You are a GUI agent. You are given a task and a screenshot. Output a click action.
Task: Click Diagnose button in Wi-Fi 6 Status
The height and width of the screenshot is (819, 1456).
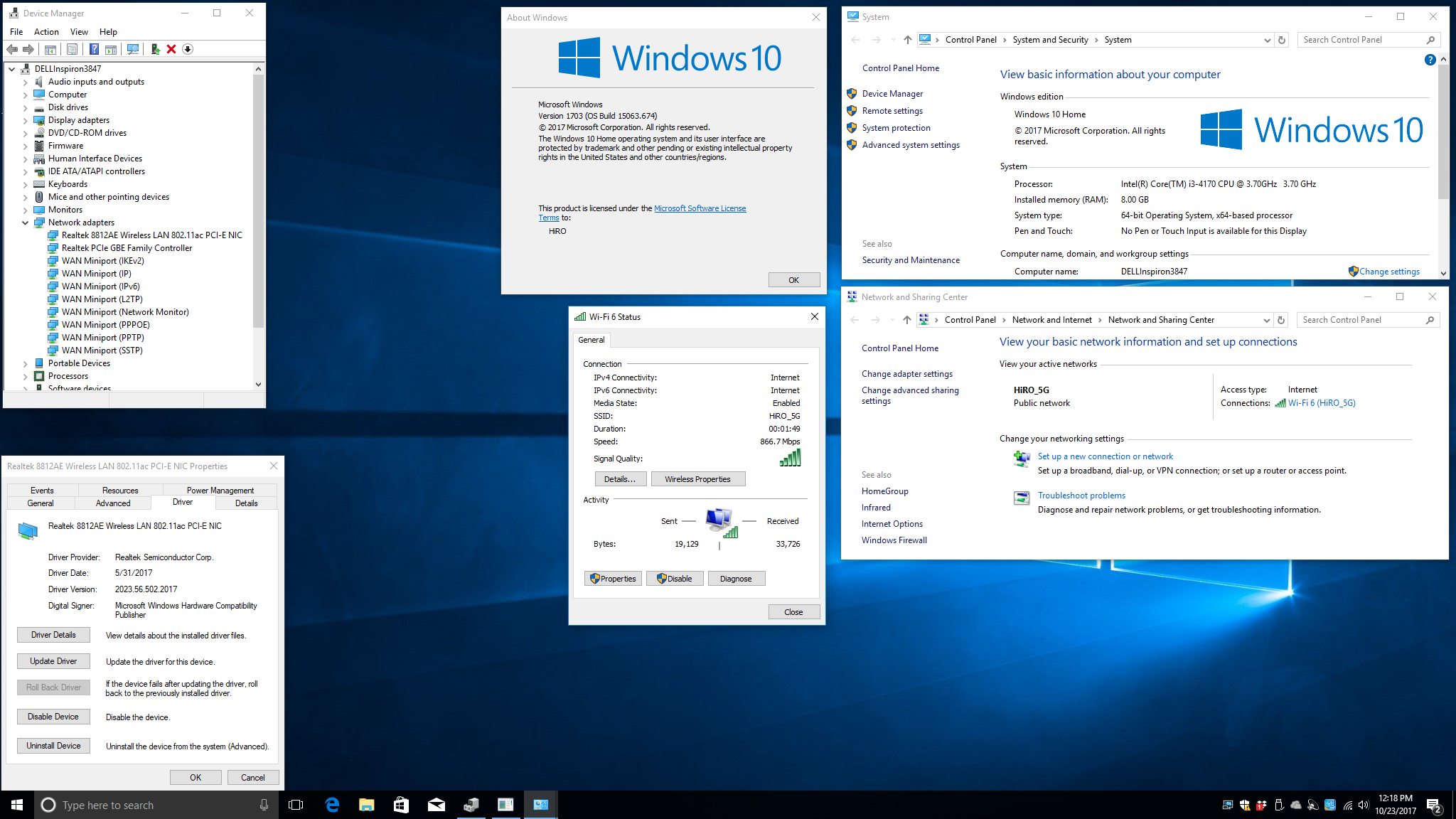[736, 579]
